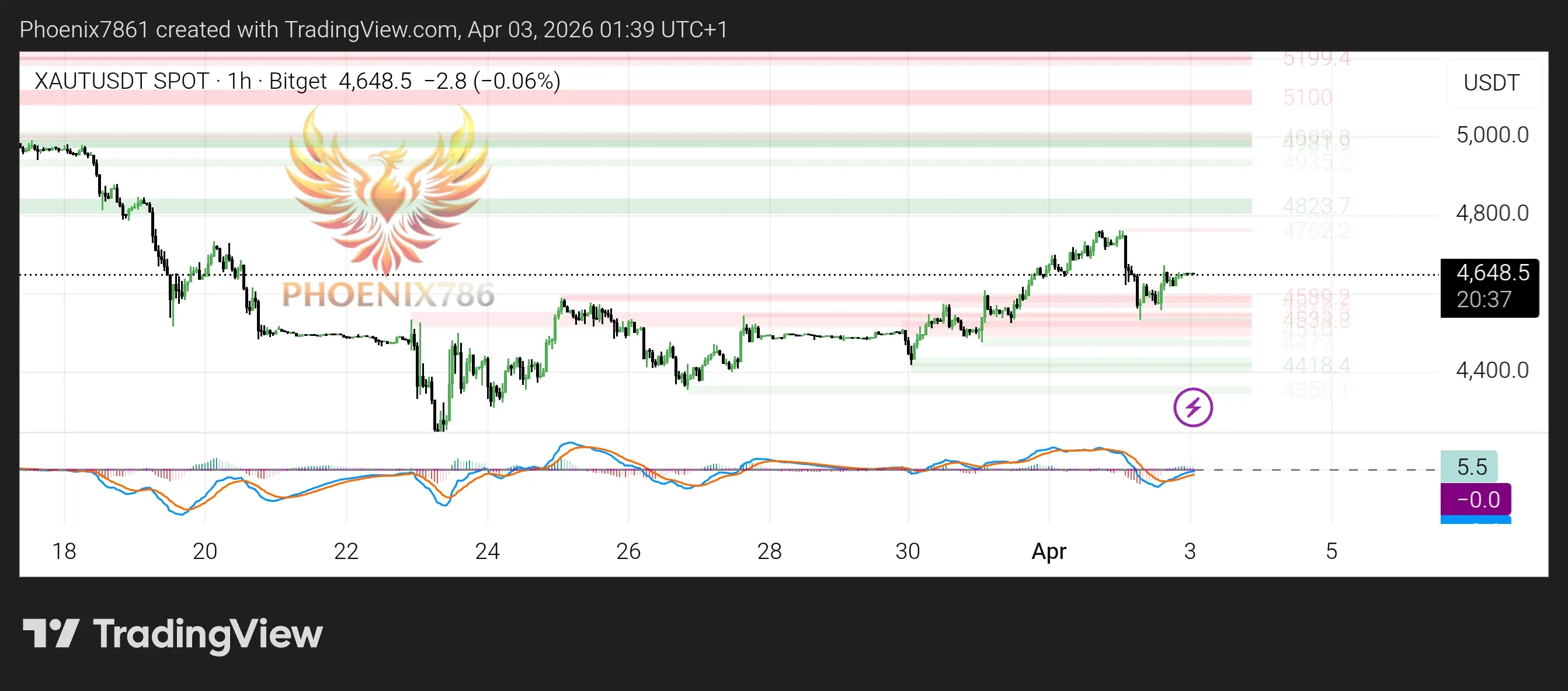Click the Phoenix7861 created with TradingView.com header
1568x691 pixels.
373,29
